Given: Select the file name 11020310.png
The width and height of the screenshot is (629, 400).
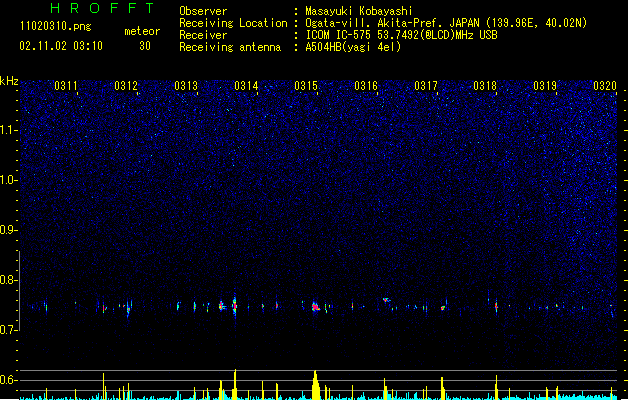Looking at the screenshot, I should 56,27.
